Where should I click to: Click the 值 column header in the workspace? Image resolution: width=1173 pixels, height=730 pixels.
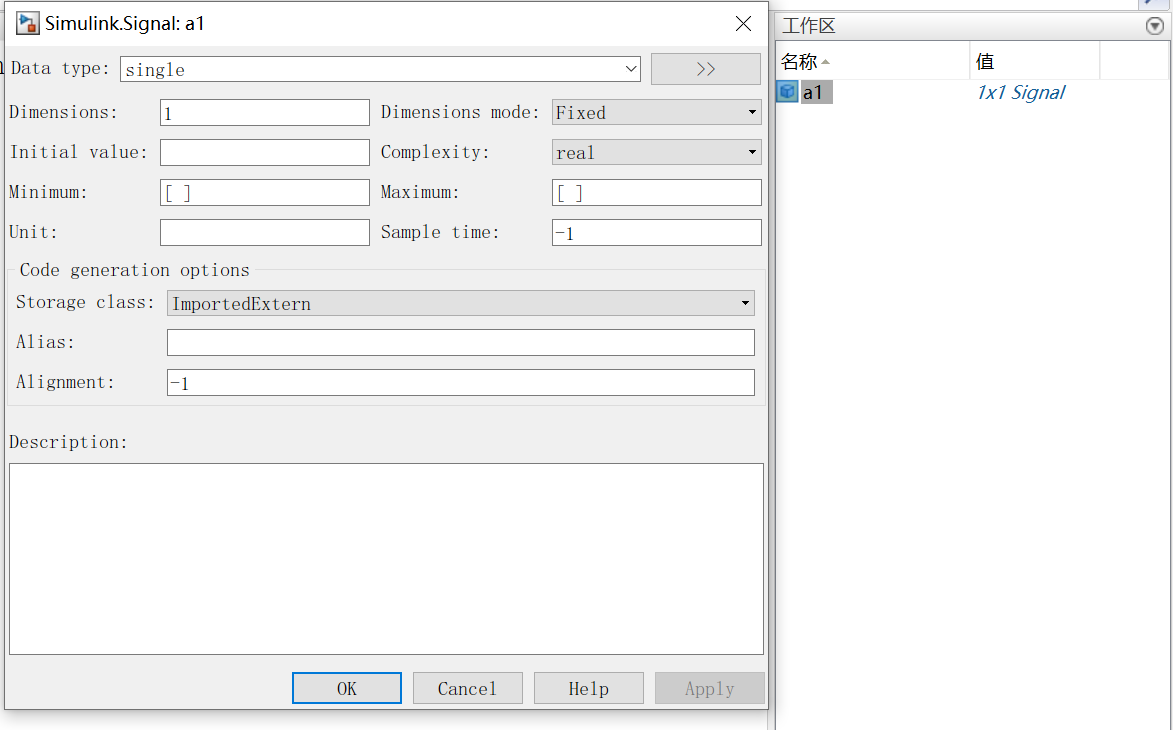pyautogui.click(x=1035, y=61)
